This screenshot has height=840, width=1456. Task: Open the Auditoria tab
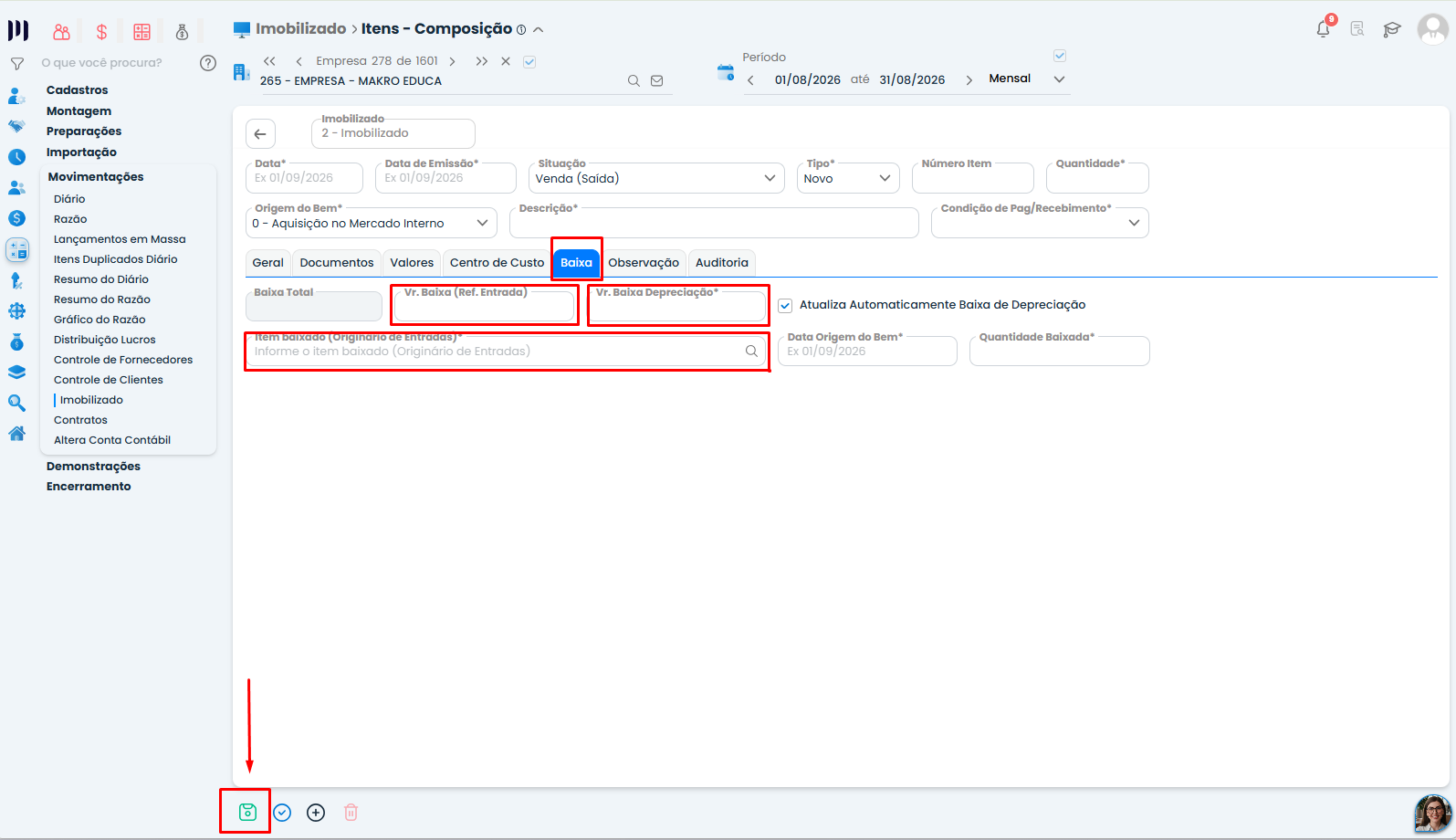click(x=722, y=263)
